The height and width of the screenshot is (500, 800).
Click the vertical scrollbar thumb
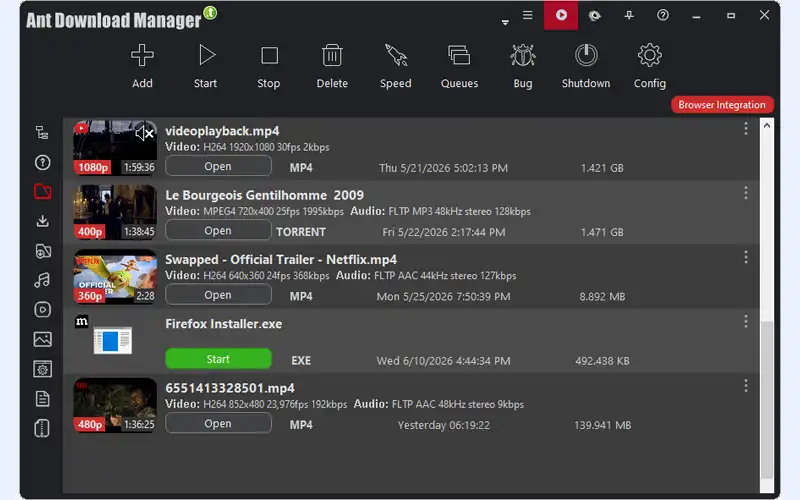pyautogui.click(x=767, y=400)
